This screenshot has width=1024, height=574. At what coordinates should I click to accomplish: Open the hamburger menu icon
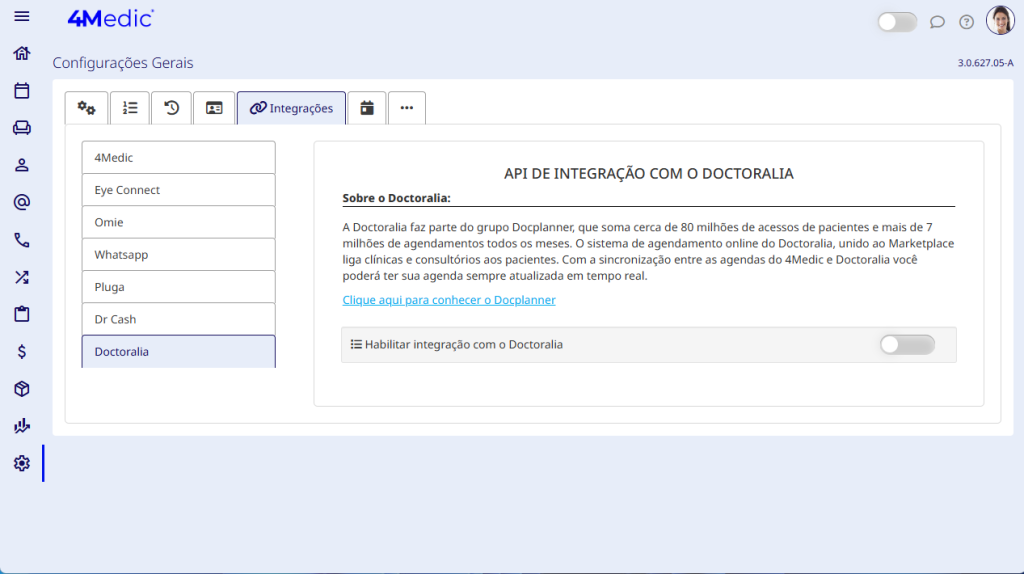point(22,16)
